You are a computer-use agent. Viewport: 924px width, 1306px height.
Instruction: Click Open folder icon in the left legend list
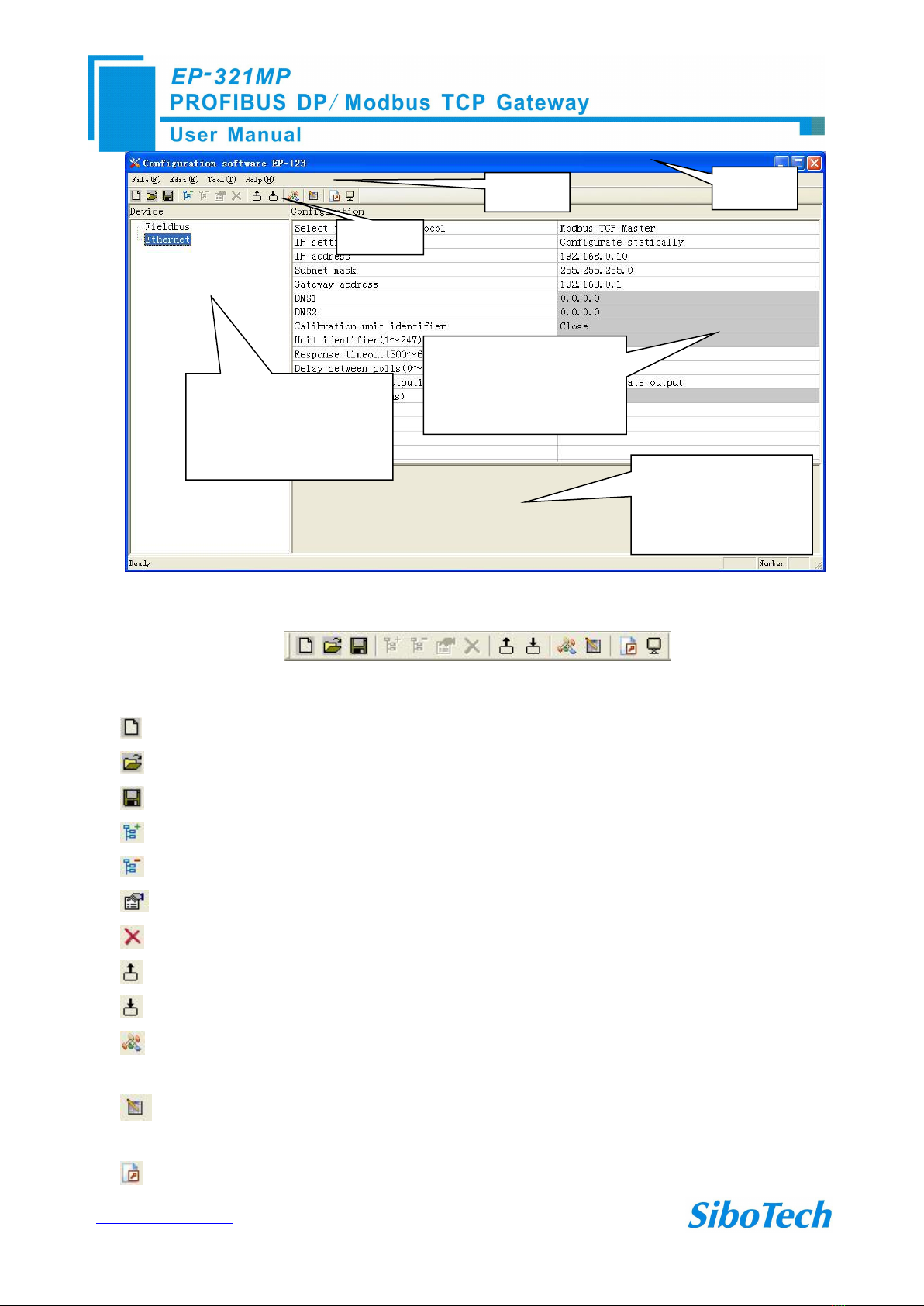click(x=132, y=762)
